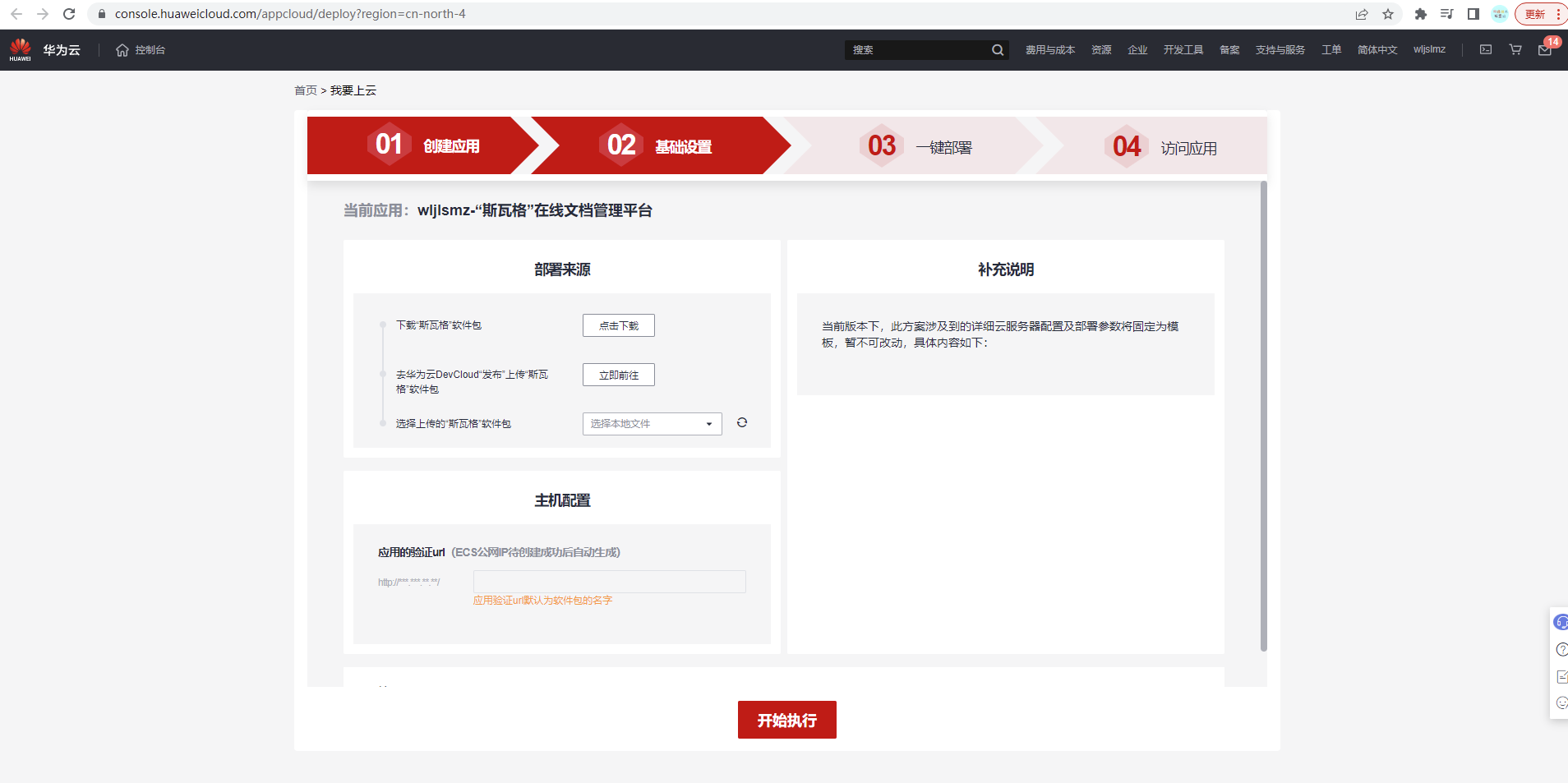Click the address bar lock icon
Viewport: 1568px width, 783px height.
pyautogui.click(x=102, y=14)
